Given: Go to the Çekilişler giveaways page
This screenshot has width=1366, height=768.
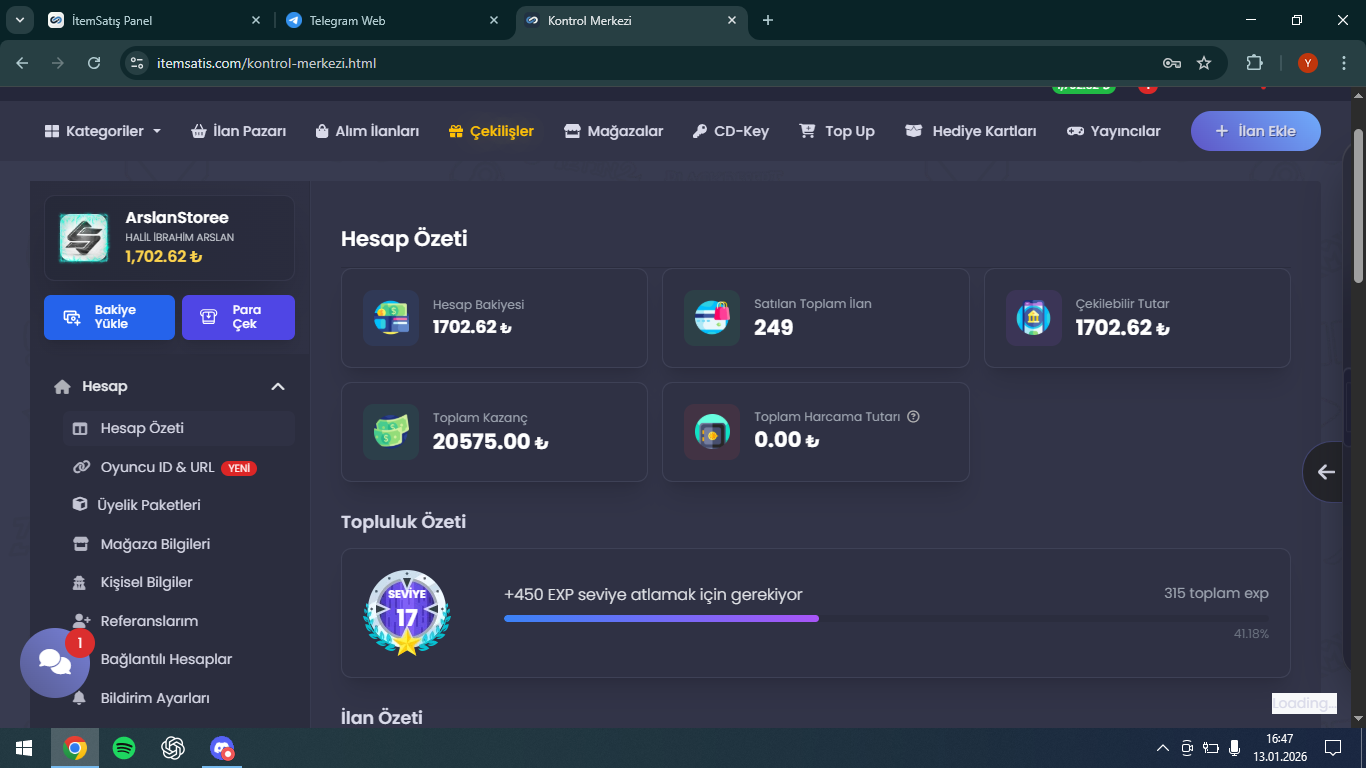Looking at the screenshot, I should [x=491, y=131].
